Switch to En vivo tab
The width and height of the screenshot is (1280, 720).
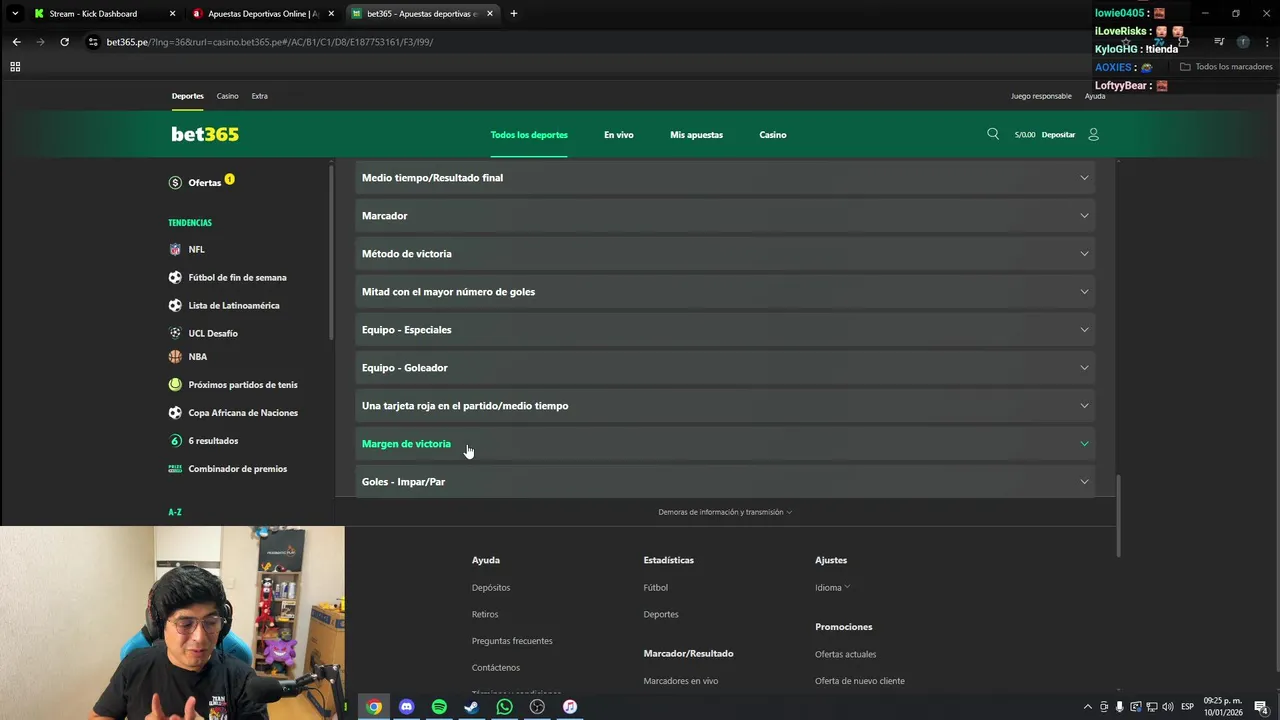tap(619, 135)
